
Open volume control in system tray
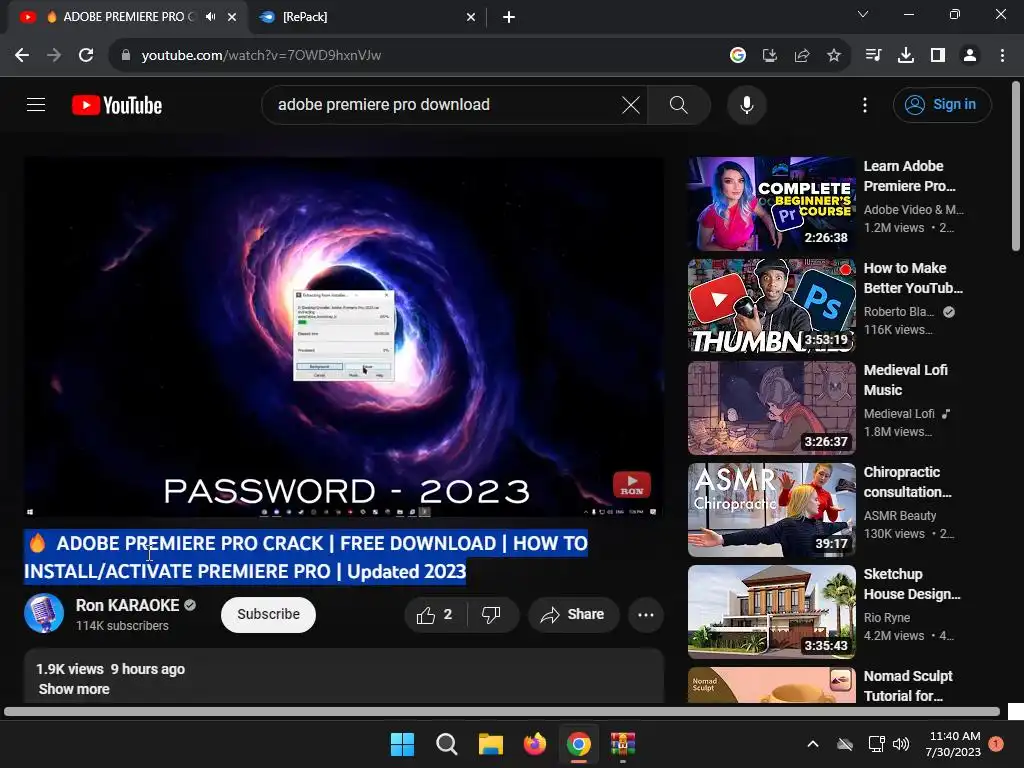click(901, 744)
